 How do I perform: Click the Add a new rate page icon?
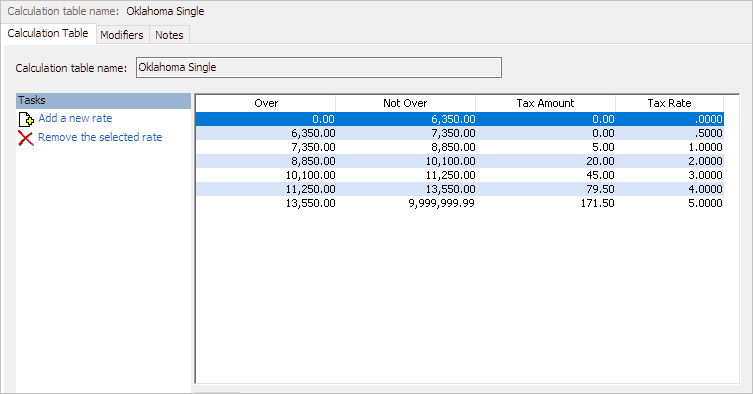26,119
